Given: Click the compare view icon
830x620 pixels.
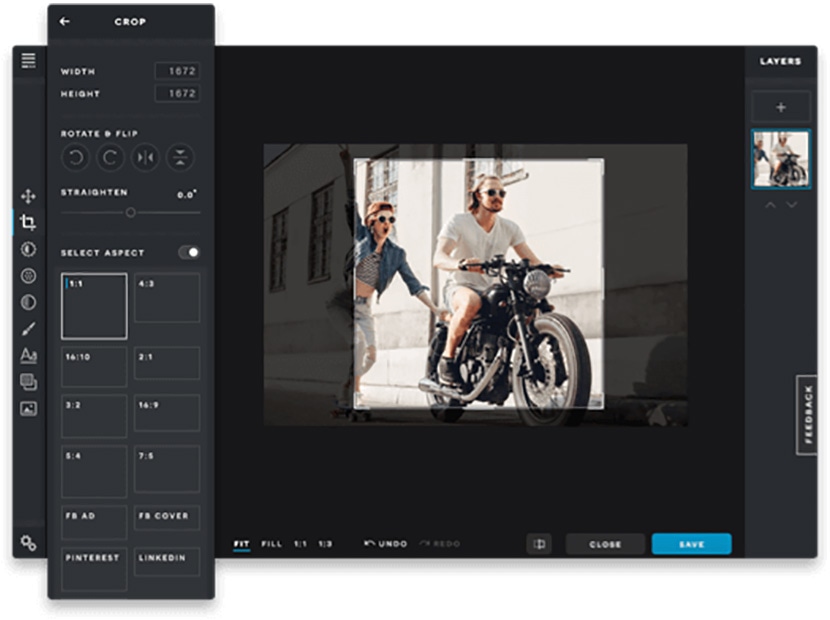Looking at the screenshot, I should point(539,544).
